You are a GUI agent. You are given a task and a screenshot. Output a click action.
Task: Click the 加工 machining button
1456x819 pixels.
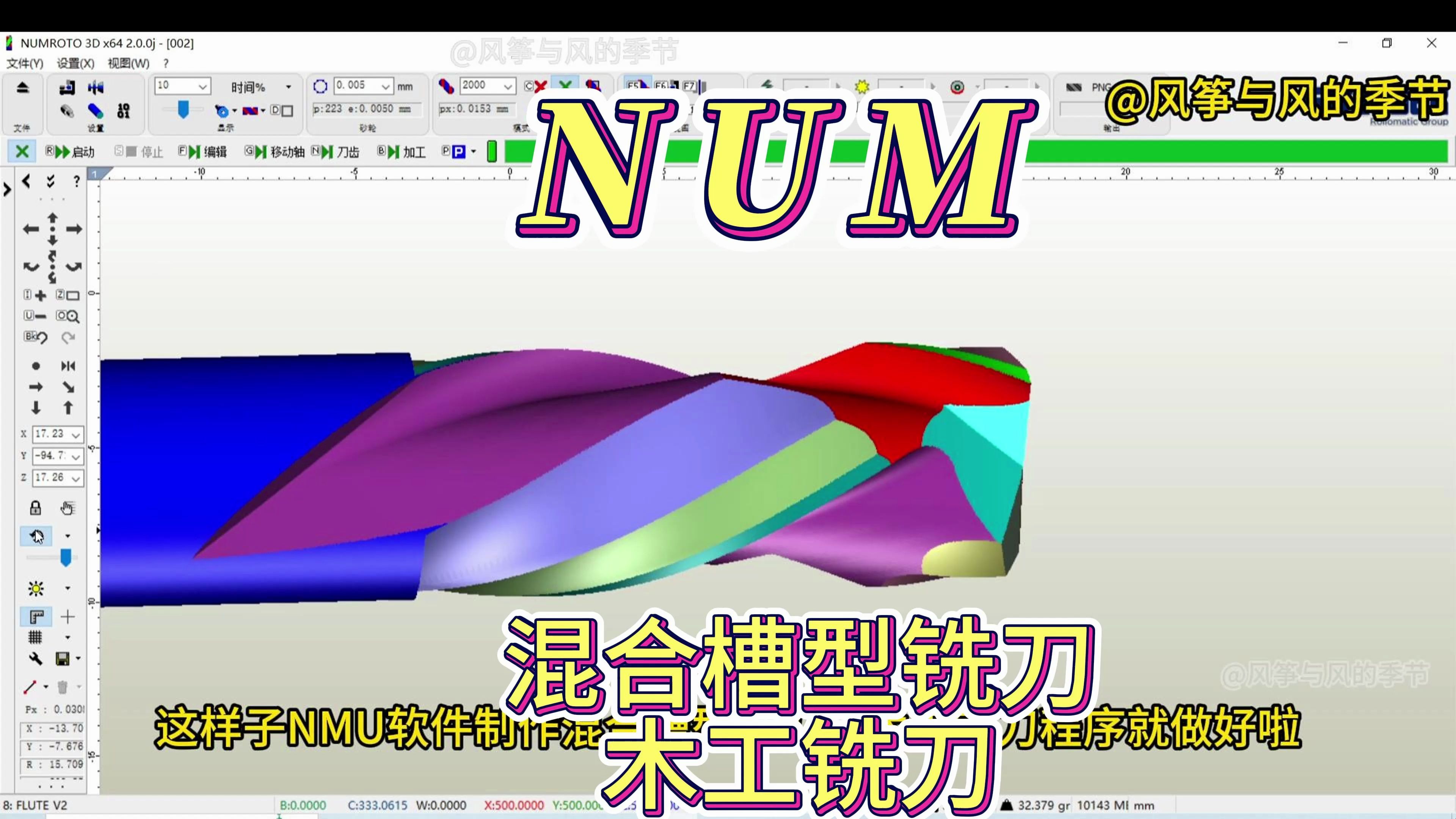tap(402, 152)
